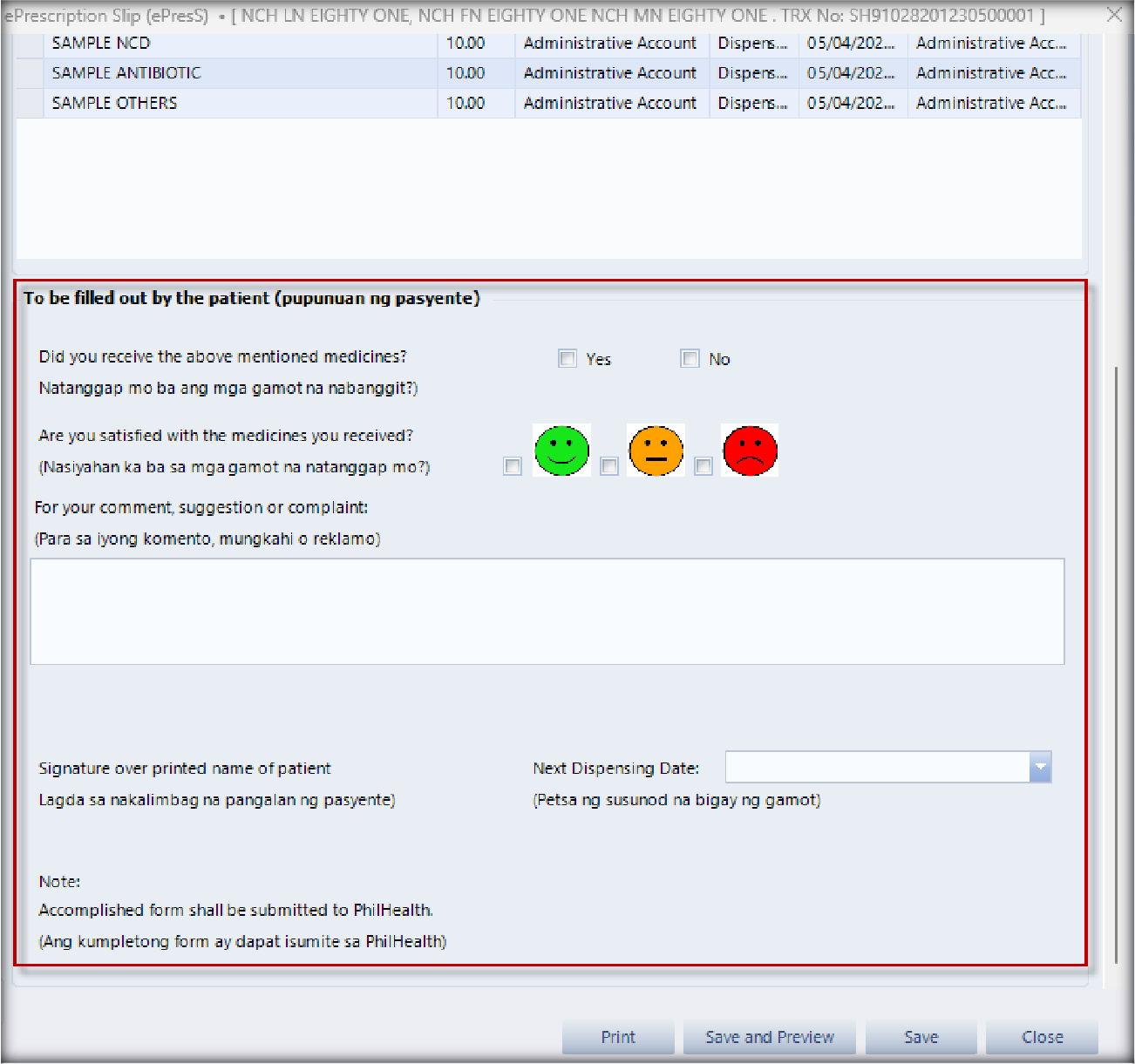Click the Save and Preview button
This screenshot has height=1064, width=1135.
[x=769, y=1037]
